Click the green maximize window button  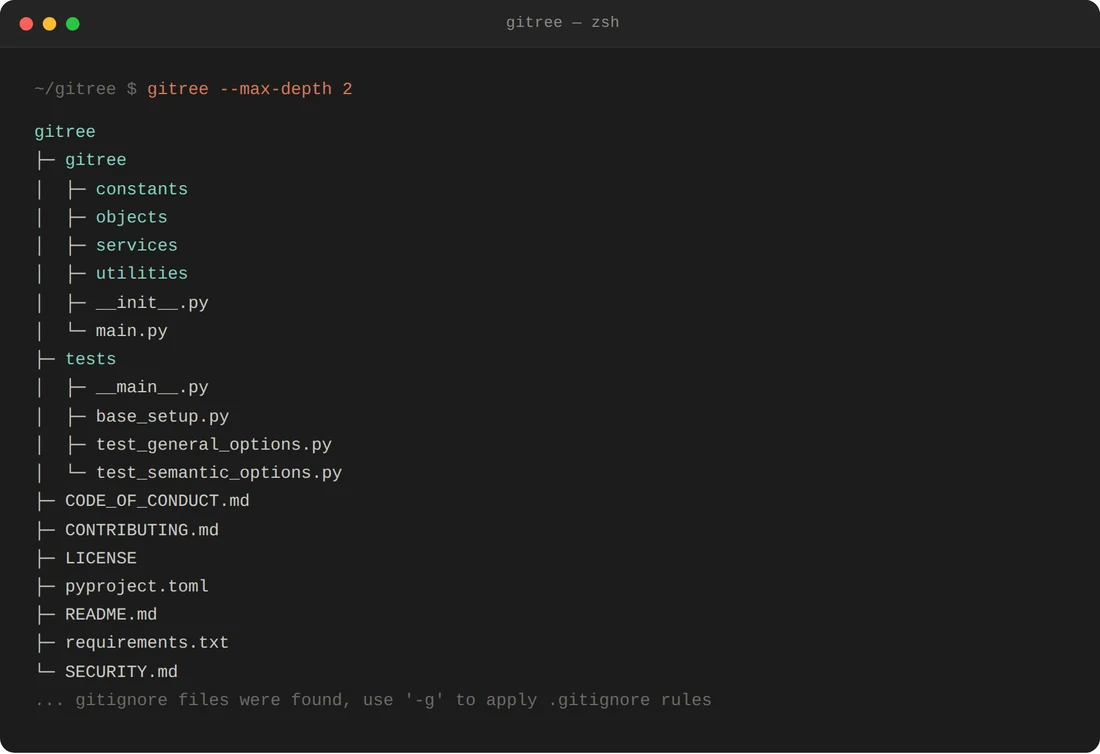(73, 24)
